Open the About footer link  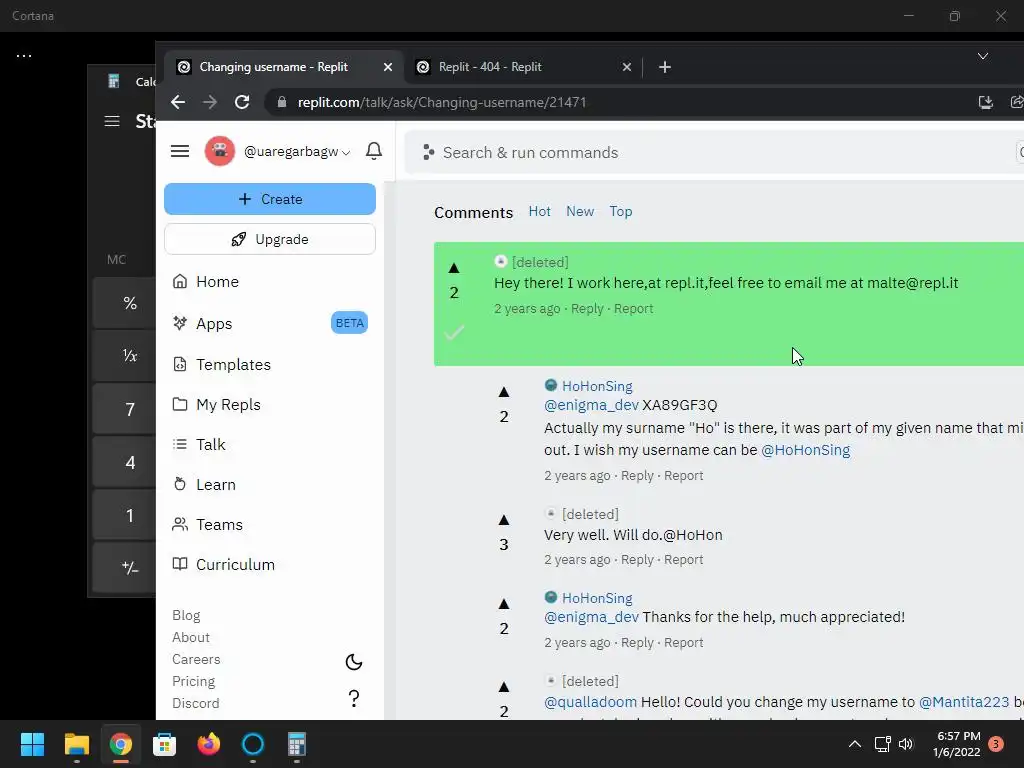pos(191,637)
